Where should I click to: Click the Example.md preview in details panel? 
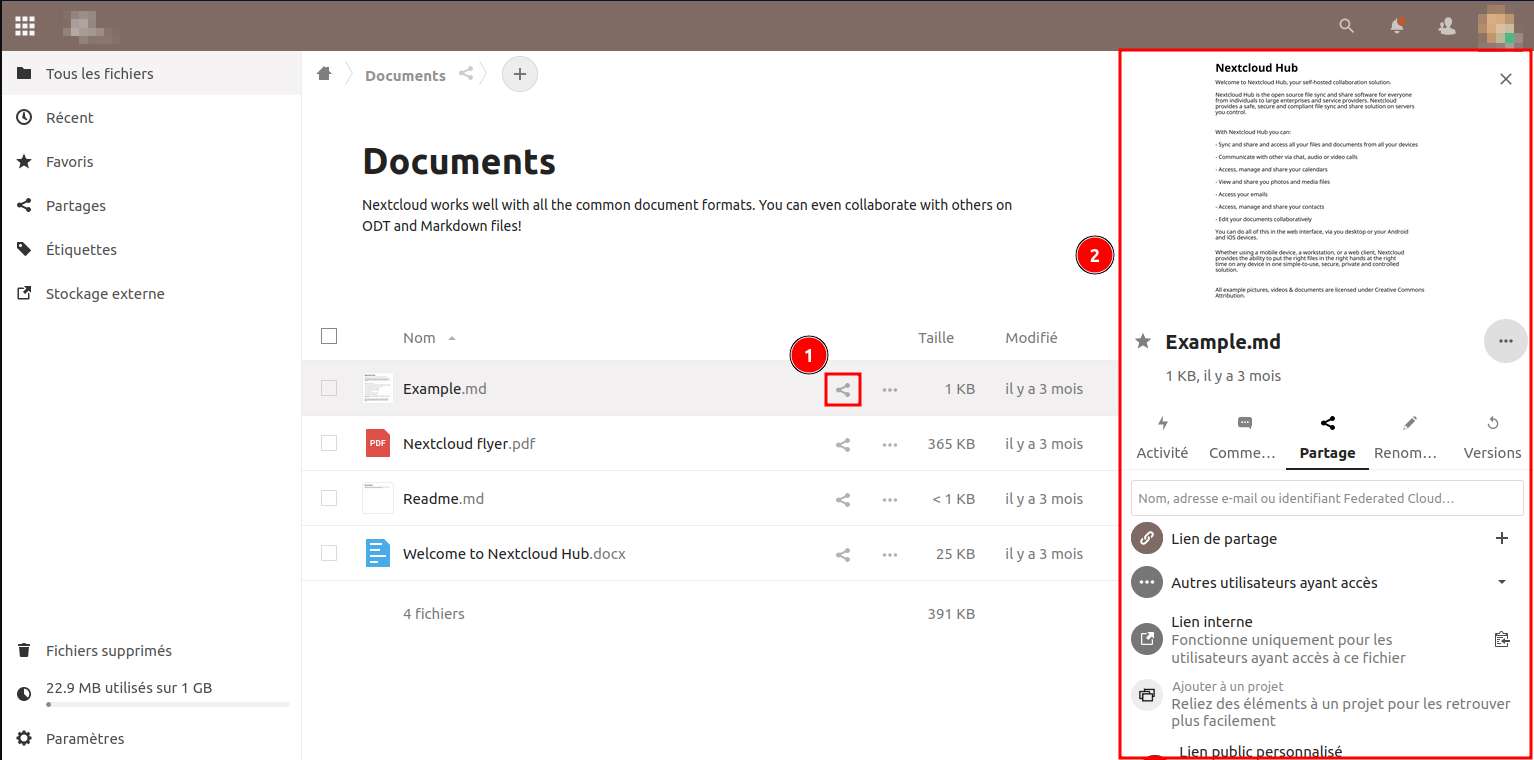tap(1320, 180)
